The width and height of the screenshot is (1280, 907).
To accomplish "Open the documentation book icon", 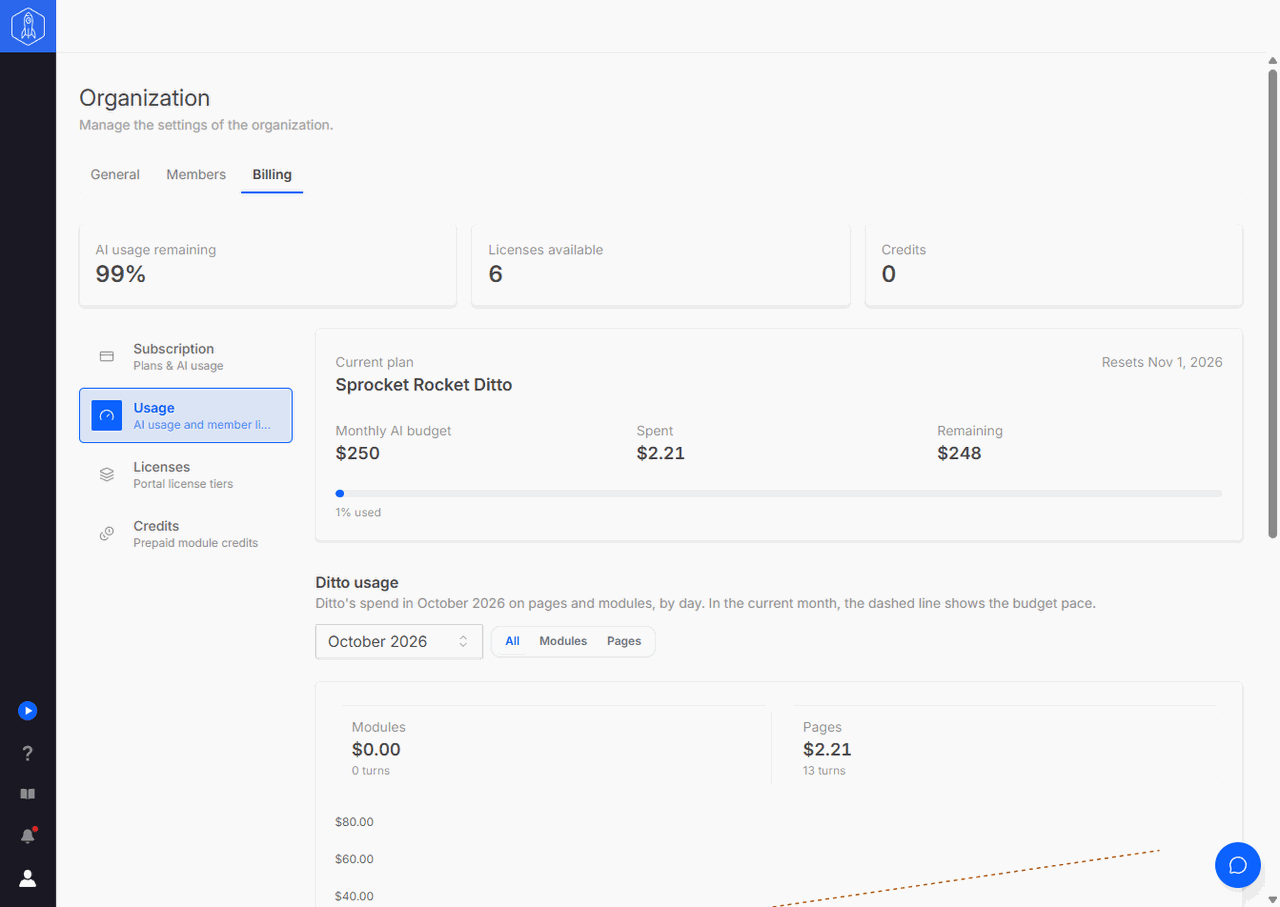I will (x=28, y=794).
